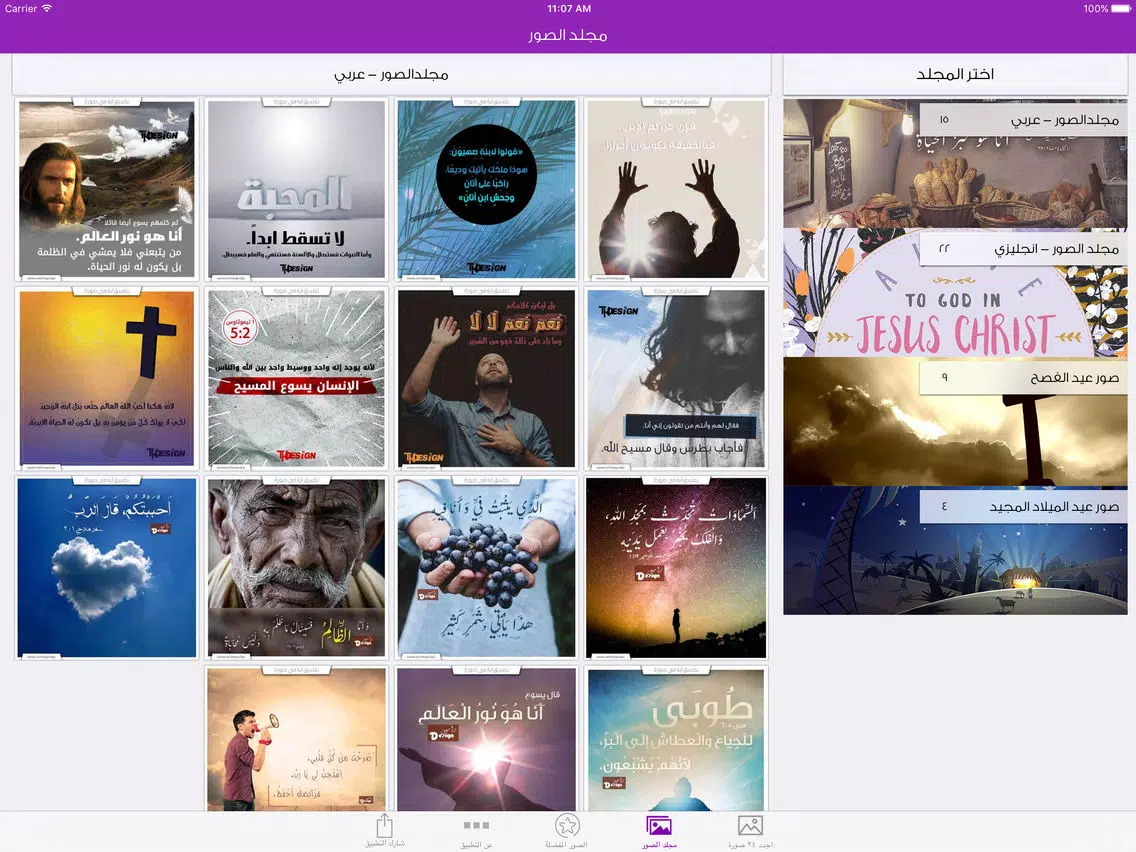Open the black-and-white Jesus portrait image
Viewport: 1136px width, 852px height.
point(676,378)
